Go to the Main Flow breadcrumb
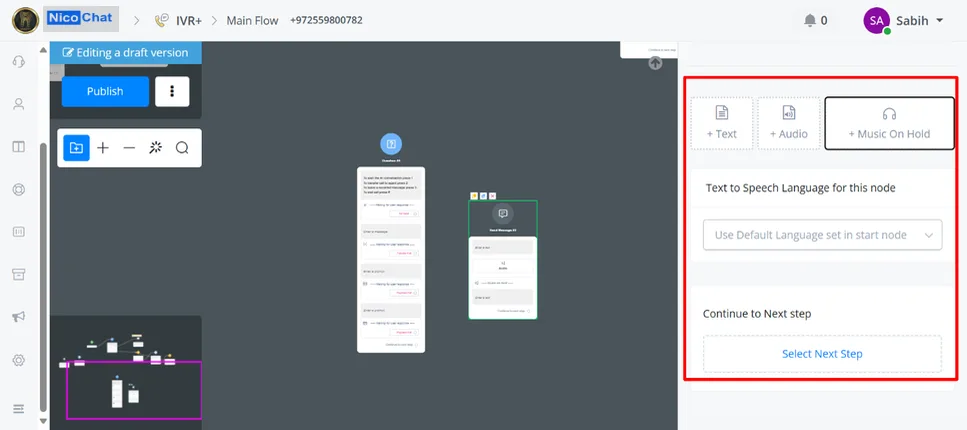967x430 pixels. click(252, 20)
